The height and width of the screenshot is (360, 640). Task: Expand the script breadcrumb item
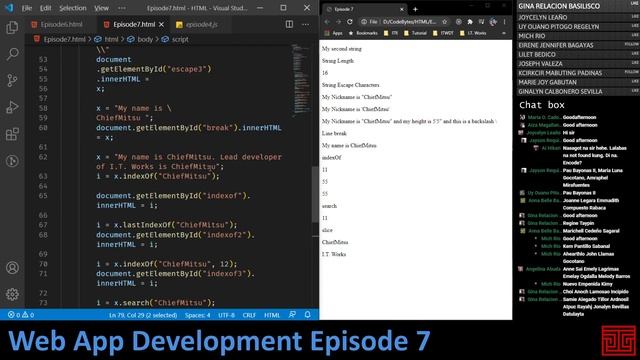[175, 39]
